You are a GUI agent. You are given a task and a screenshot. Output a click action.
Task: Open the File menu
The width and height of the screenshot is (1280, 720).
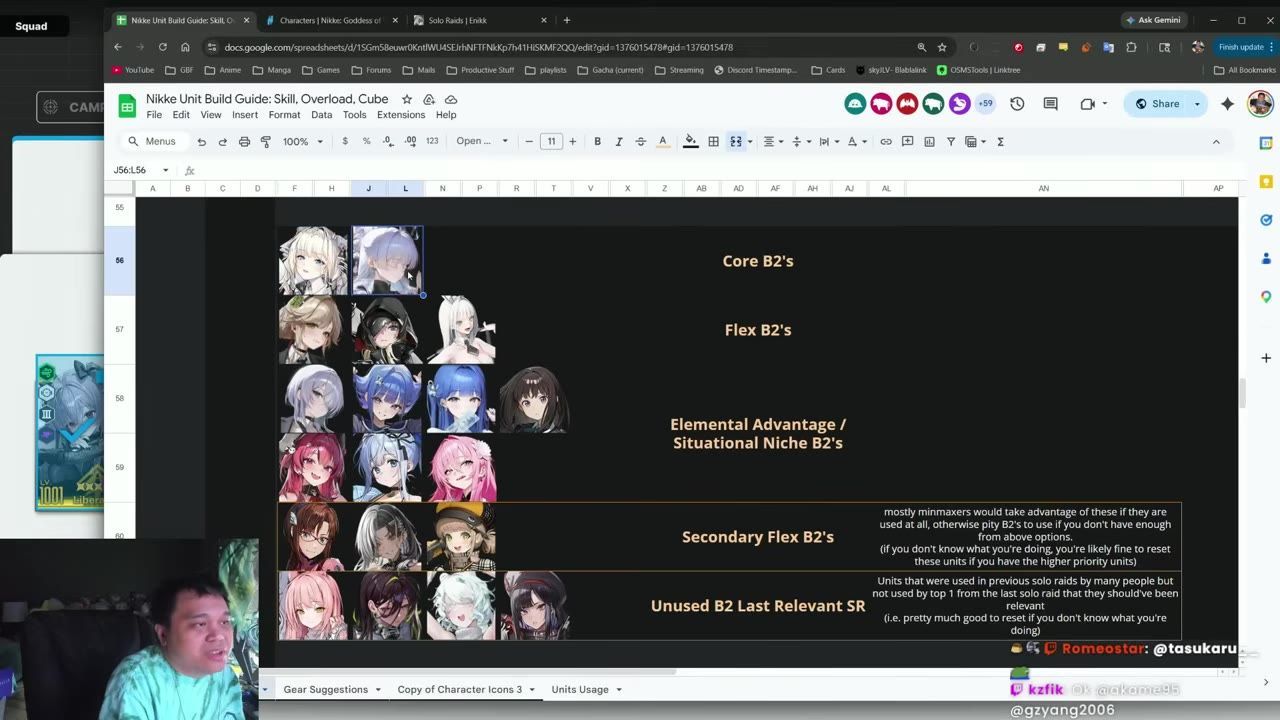[154, 115]
